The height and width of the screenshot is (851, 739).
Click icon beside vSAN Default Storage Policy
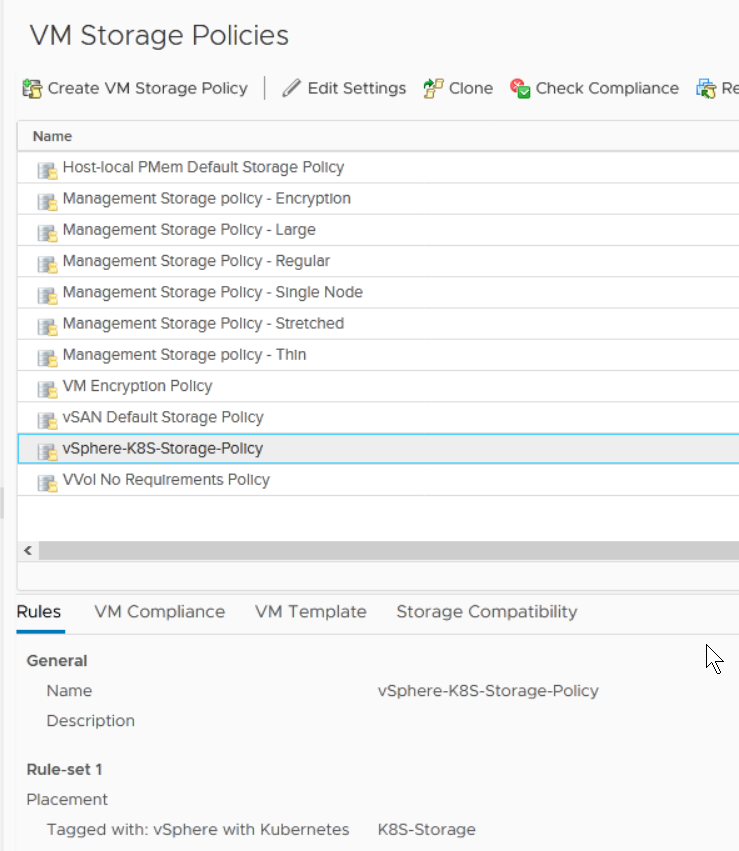[47, 421]
